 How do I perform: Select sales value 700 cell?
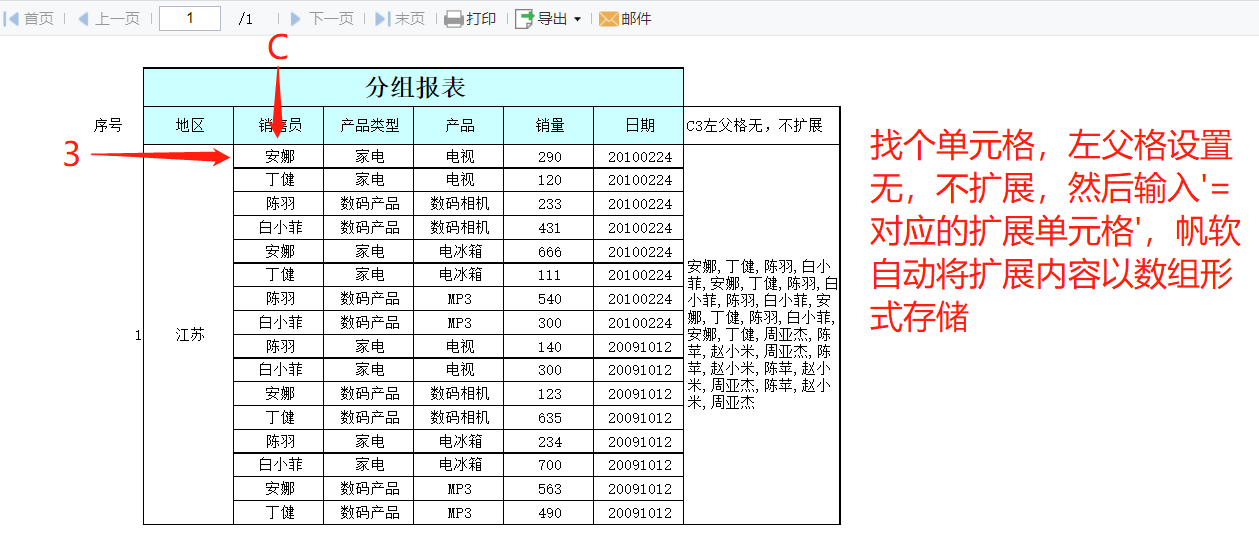[549, 465]
